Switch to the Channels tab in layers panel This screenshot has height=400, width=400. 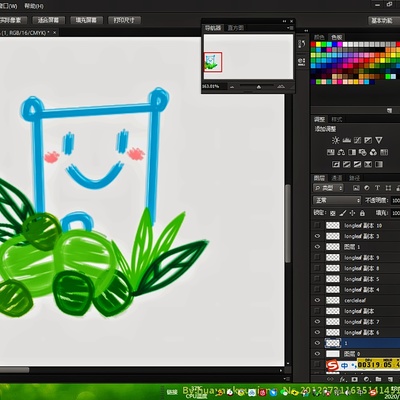click(337, 178)
